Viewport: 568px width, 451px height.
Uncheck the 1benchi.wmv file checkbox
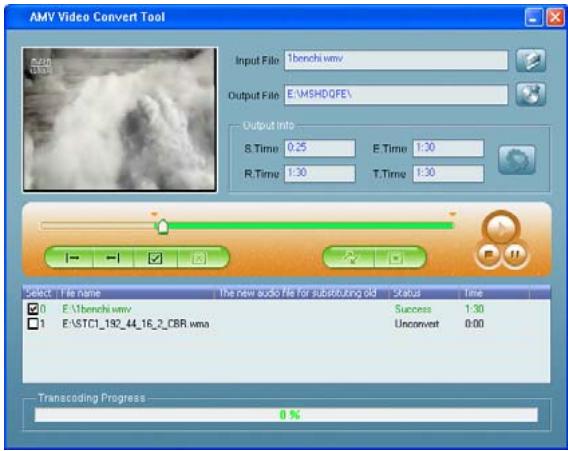[x=33, y=309]
